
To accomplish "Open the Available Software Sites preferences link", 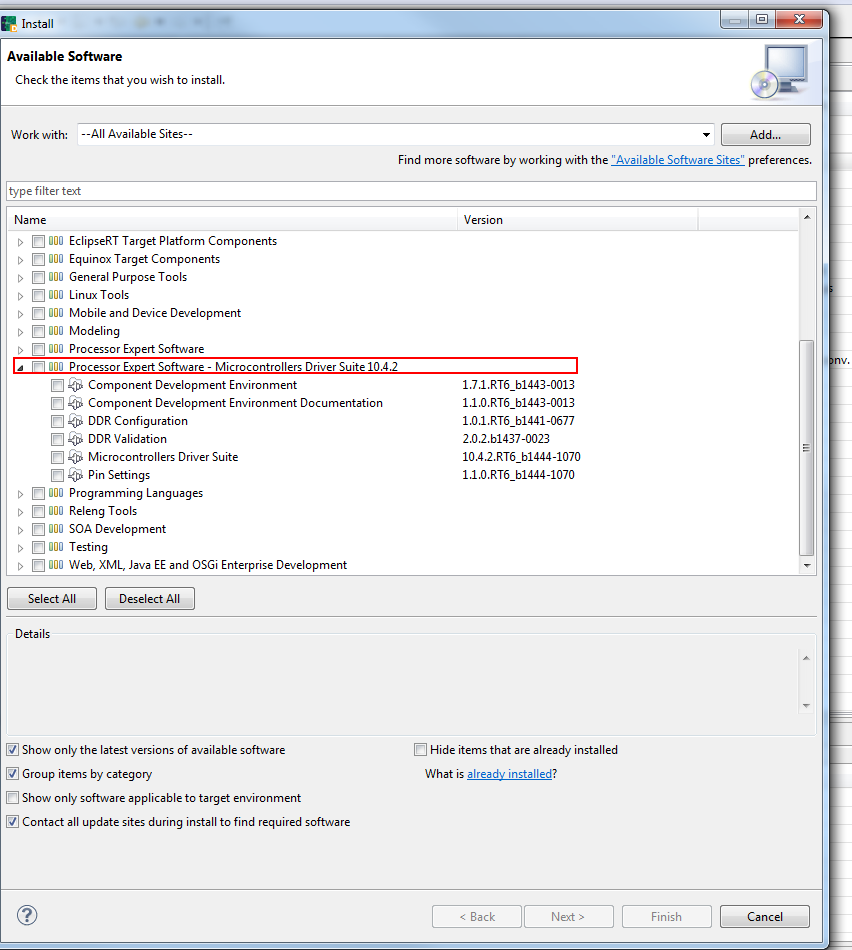I will coord(677,160).
